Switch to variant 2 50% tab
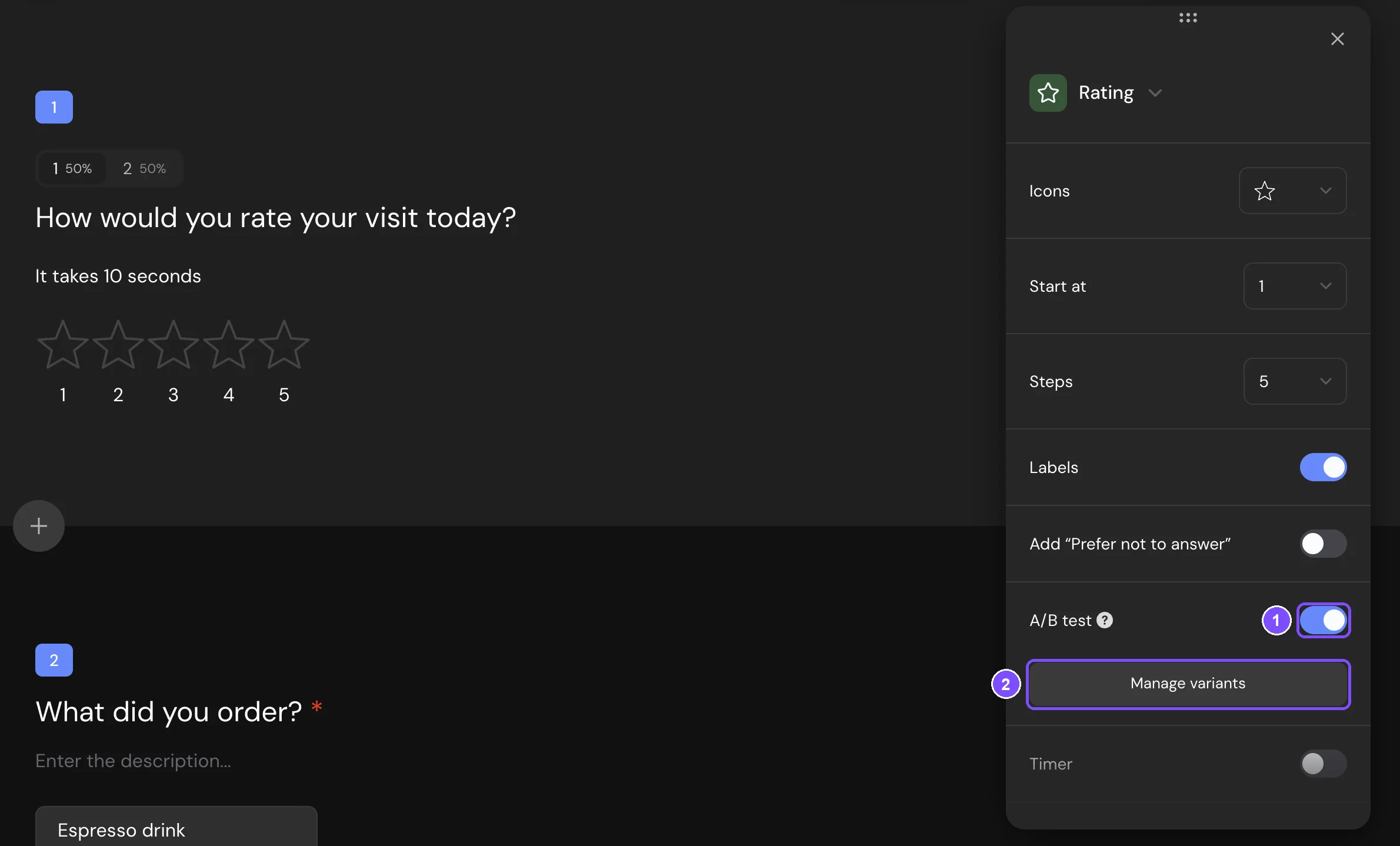Image resolution: width=1400 pixels, height=846 pixels. coord(144,168)
